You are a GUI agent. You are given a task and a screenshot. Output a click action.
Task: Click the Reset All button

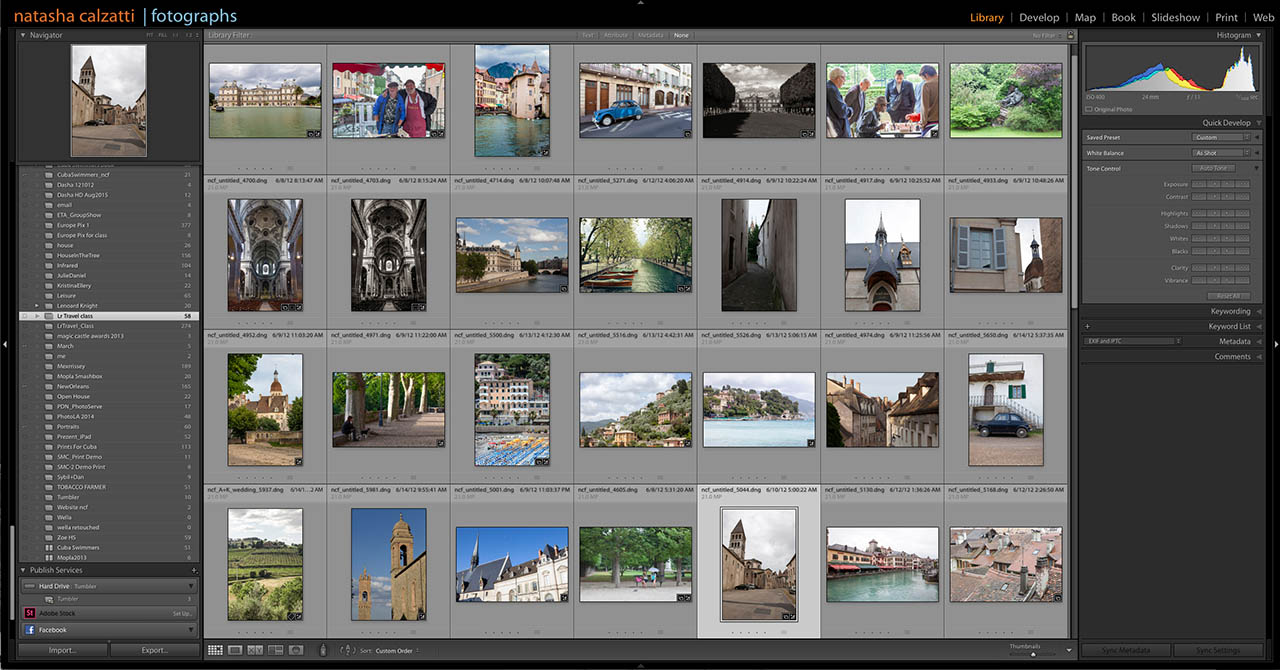1227,296
